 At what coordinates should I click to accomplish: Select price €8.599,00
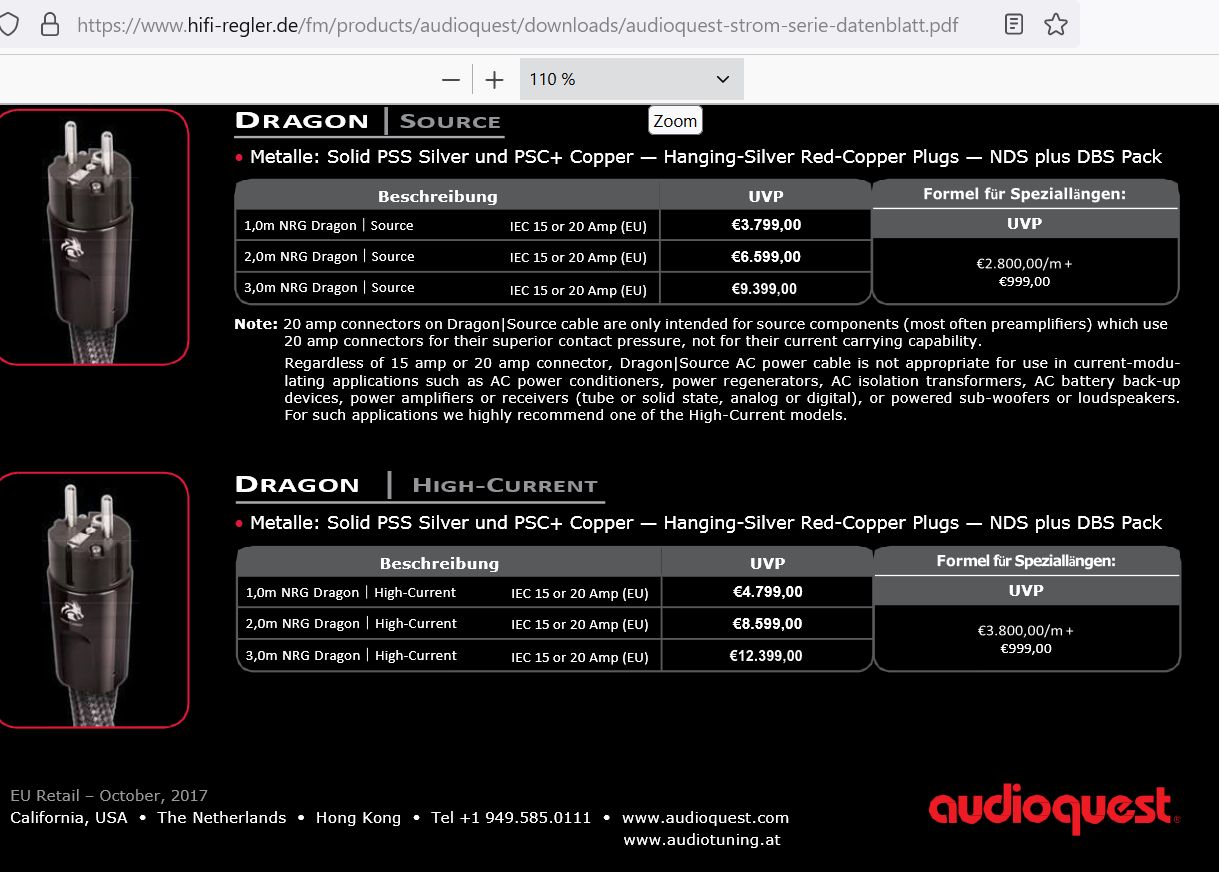point(767,624)
